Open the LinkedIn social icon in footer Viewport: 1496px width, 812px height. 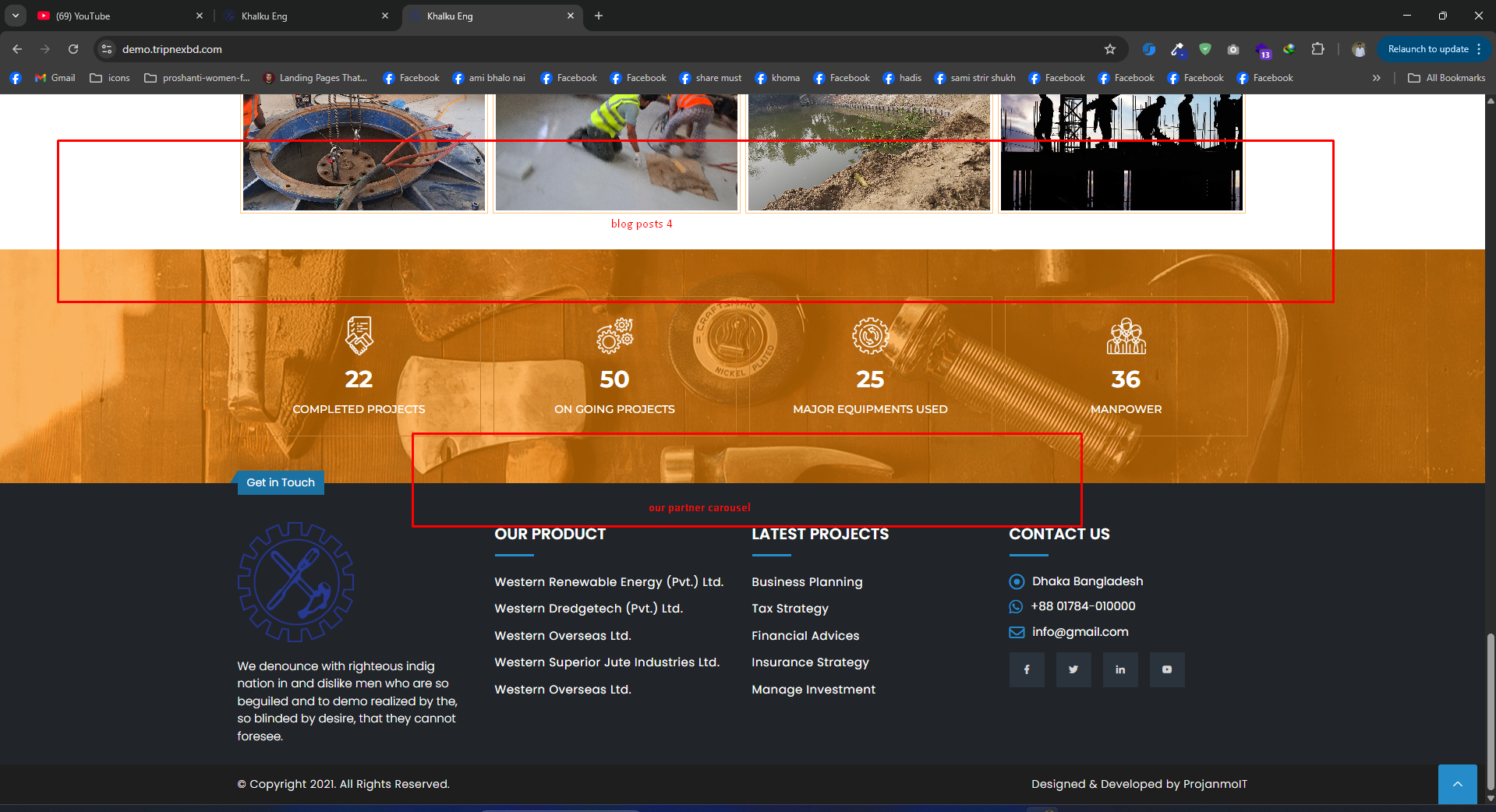point(1119,669)
